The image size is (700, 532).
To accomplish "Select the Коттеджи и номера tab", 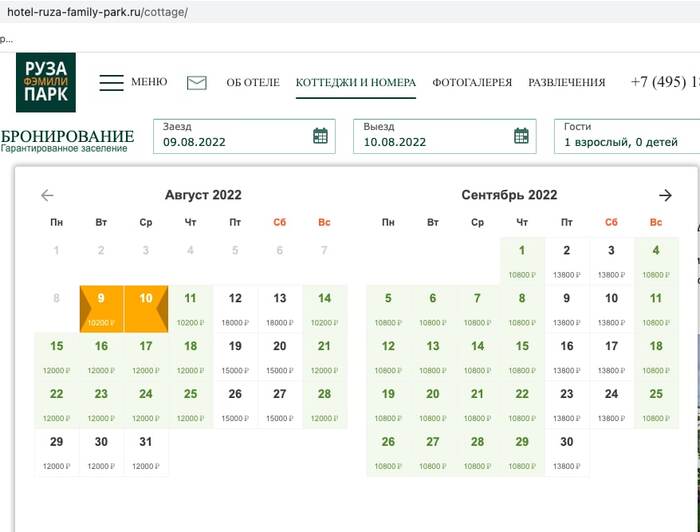I will click(356, 83).
